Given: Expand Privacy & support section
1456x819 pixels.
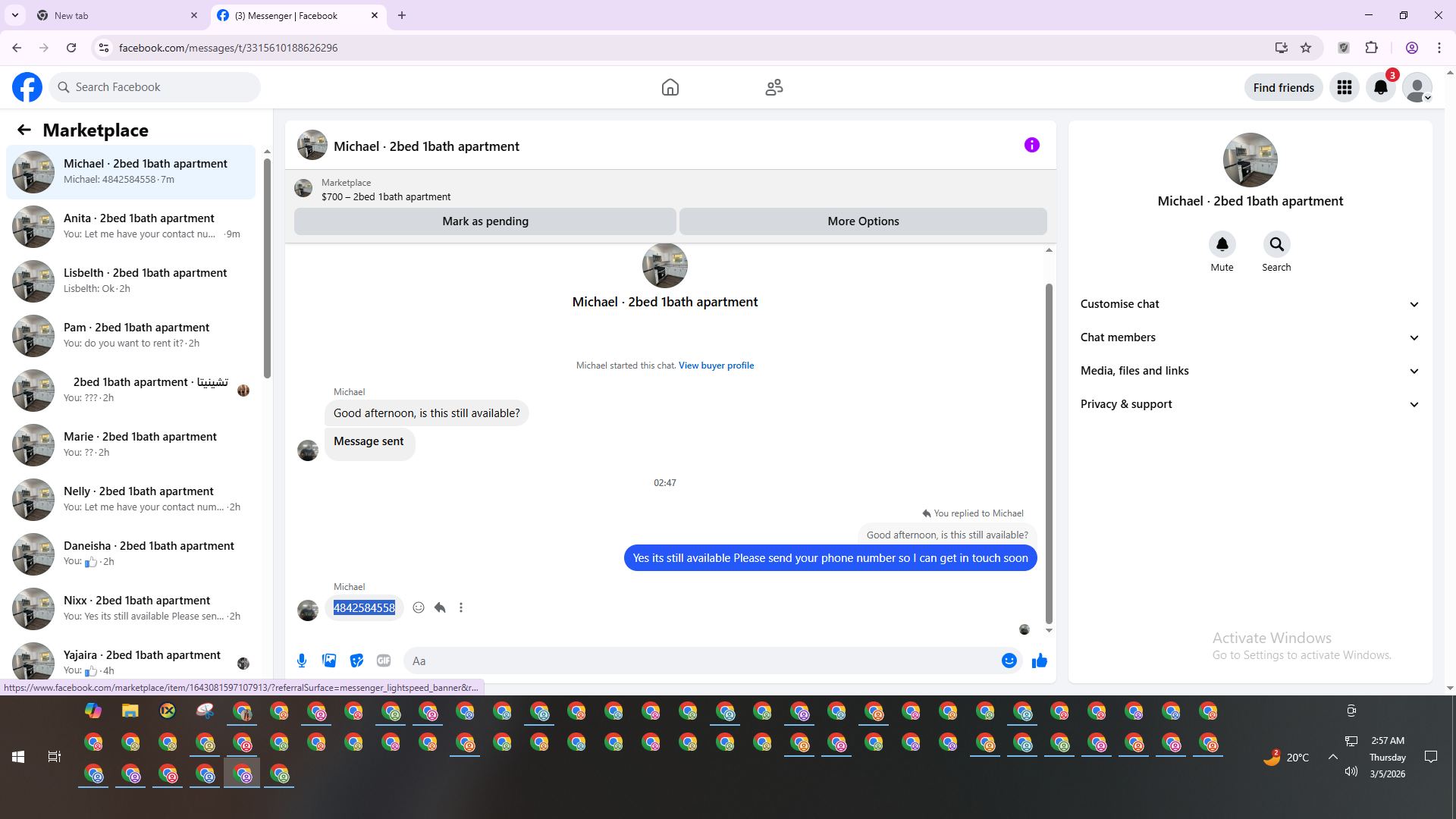Looking at the screenshot, I should 1250,404.
